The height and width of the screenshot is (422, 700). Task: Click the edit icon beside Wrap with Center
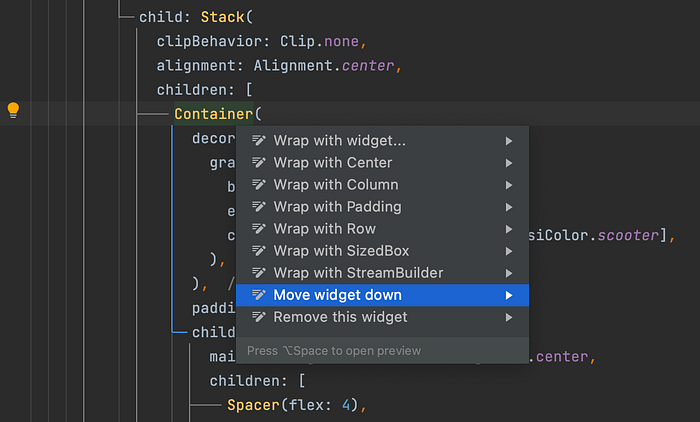[x=258, y=162]
